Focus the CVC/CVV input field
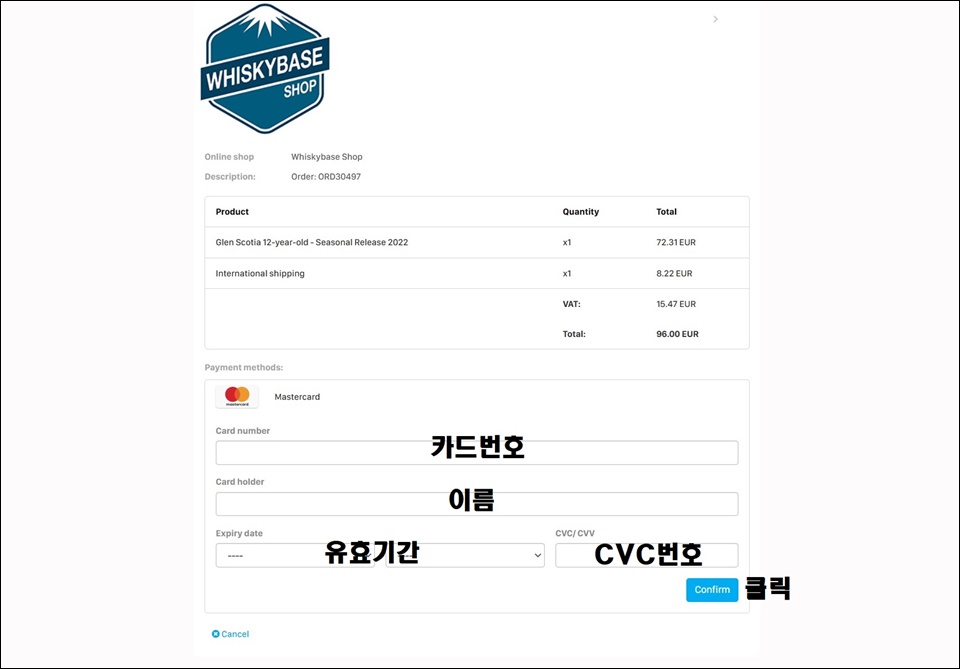960x669 pixels. (647, 555)
